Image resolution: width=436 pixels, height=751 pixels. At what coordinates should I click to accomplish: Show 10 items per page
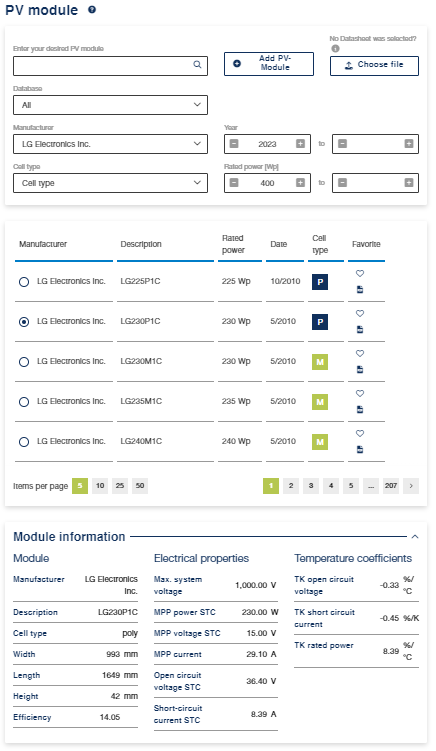100,486
